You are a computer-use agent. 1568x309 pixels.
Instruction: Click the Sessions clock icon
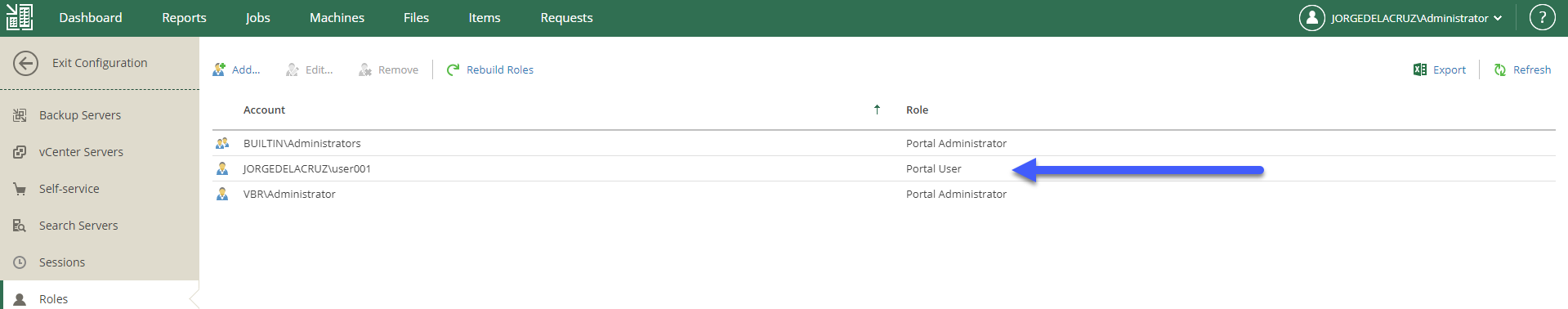pyautogui.click(x=20, y=262)
